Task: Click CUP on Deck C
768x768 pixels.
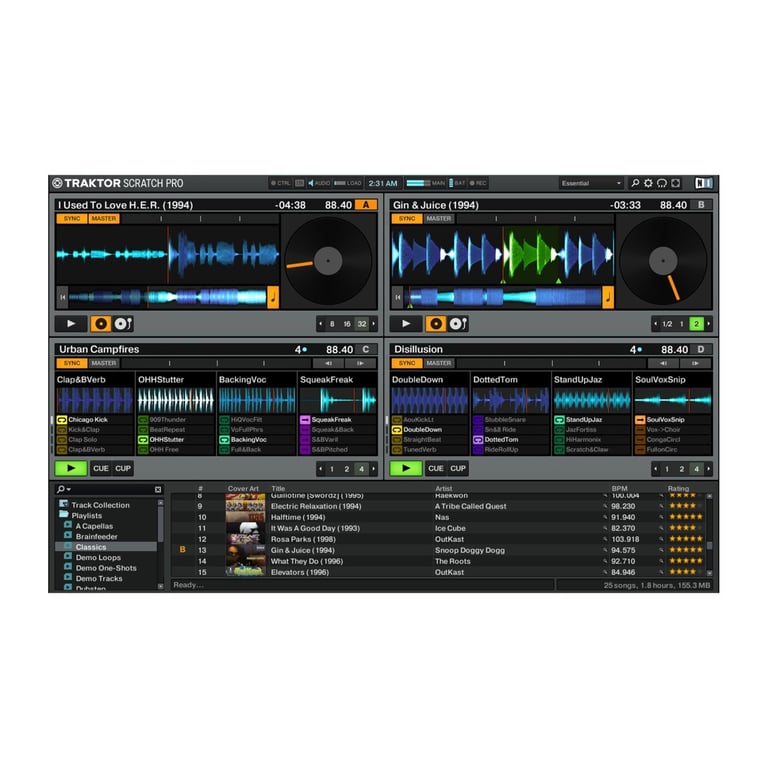Action: (x=123, y=469)
